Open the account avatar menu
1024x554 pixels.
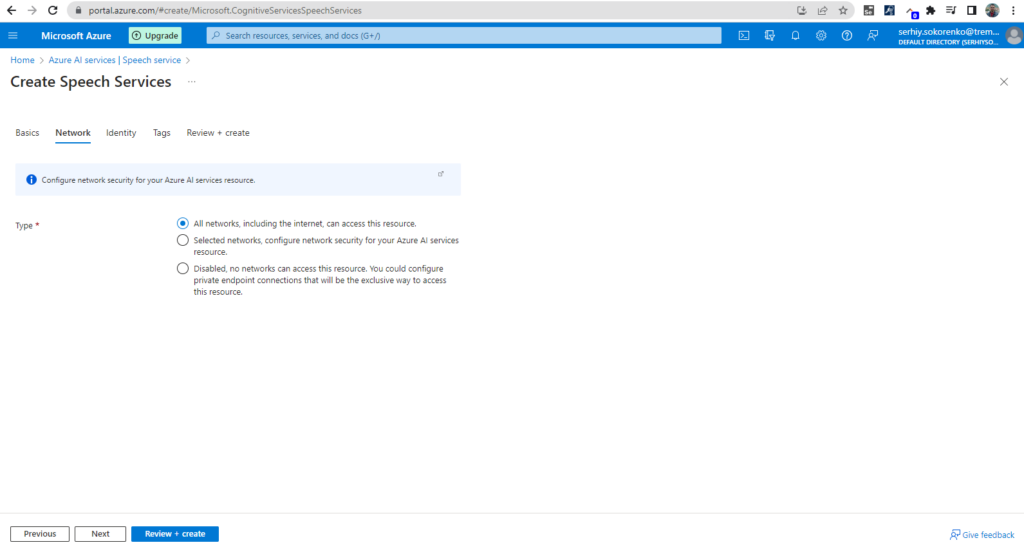1014,36
